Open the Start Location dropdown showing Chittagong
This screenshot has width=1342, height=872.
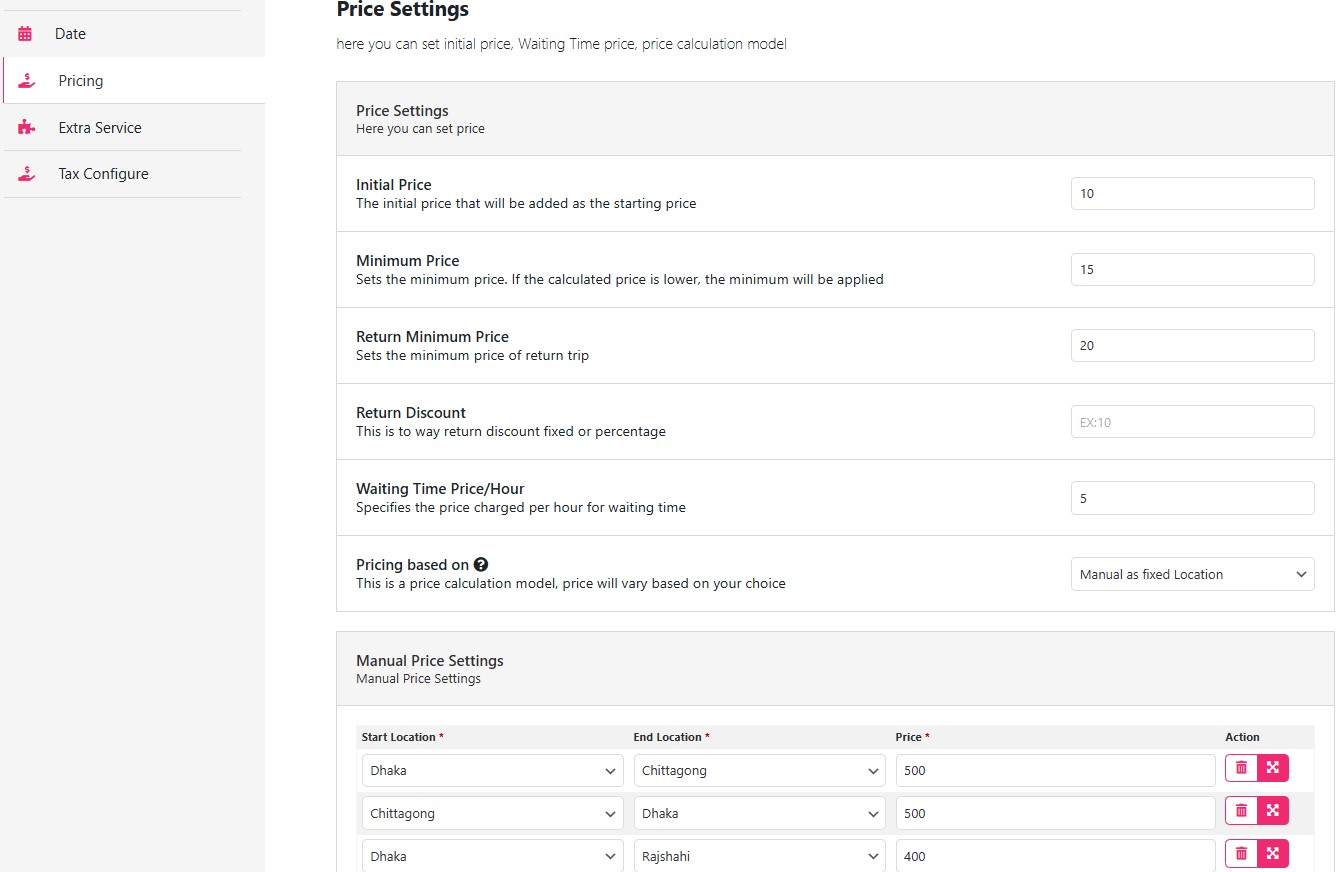click(x=492, y=813)
